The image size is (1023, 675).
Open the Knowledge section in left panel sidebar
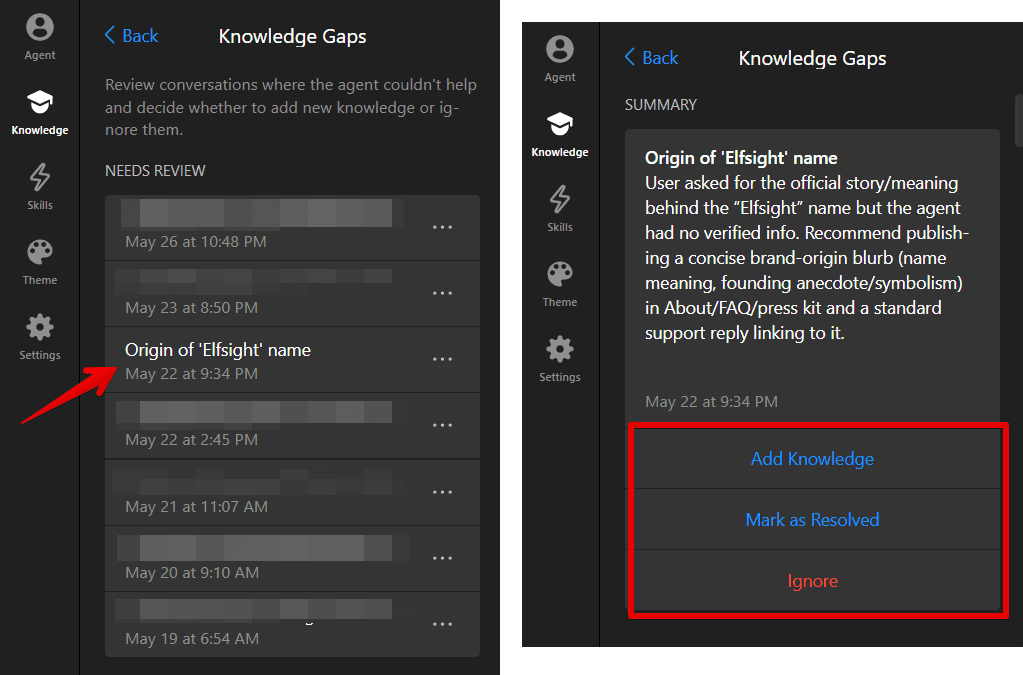pyautogui.click(x=40, y=113)
